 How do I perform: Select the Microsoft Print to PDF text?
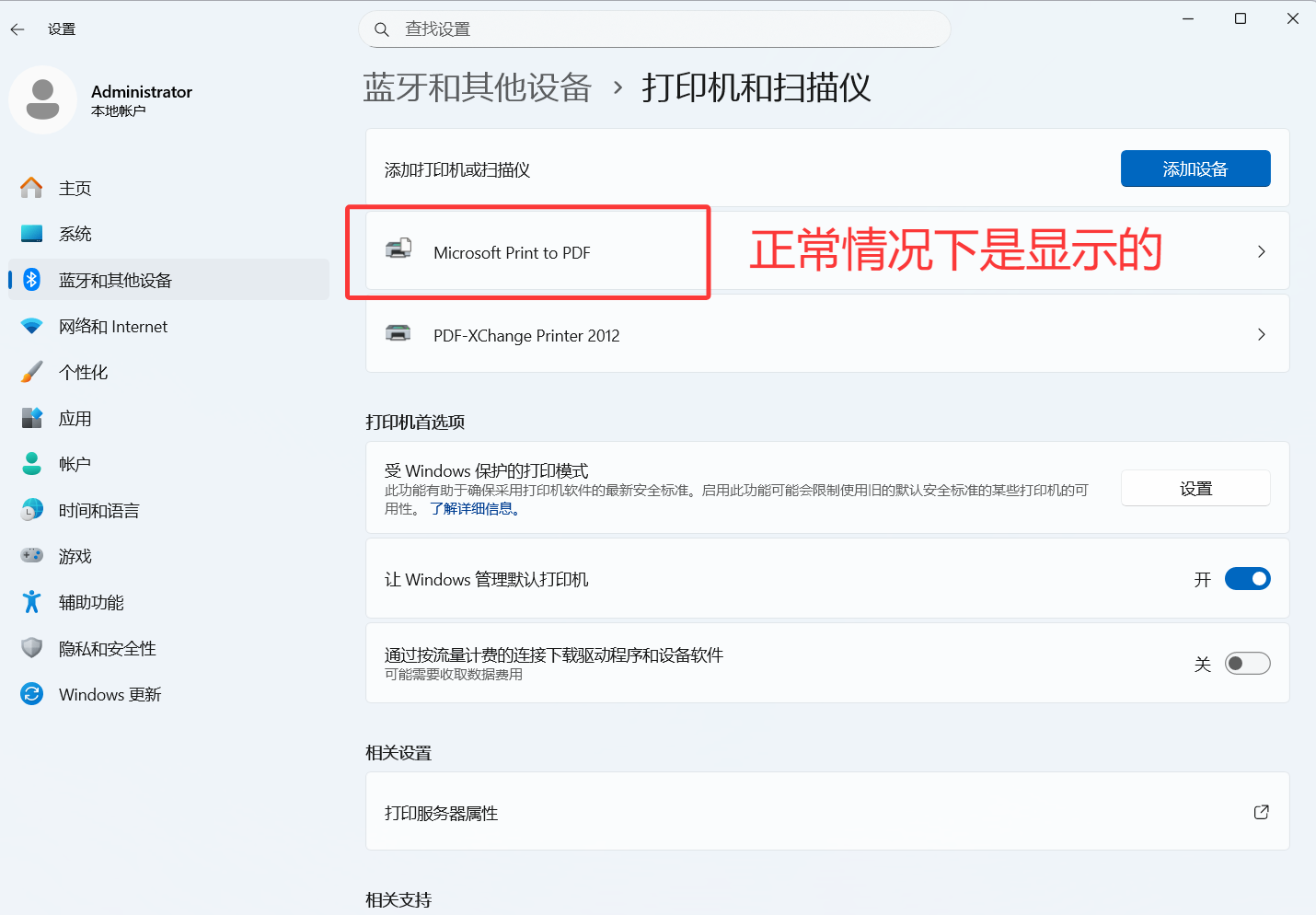(512, 252)
